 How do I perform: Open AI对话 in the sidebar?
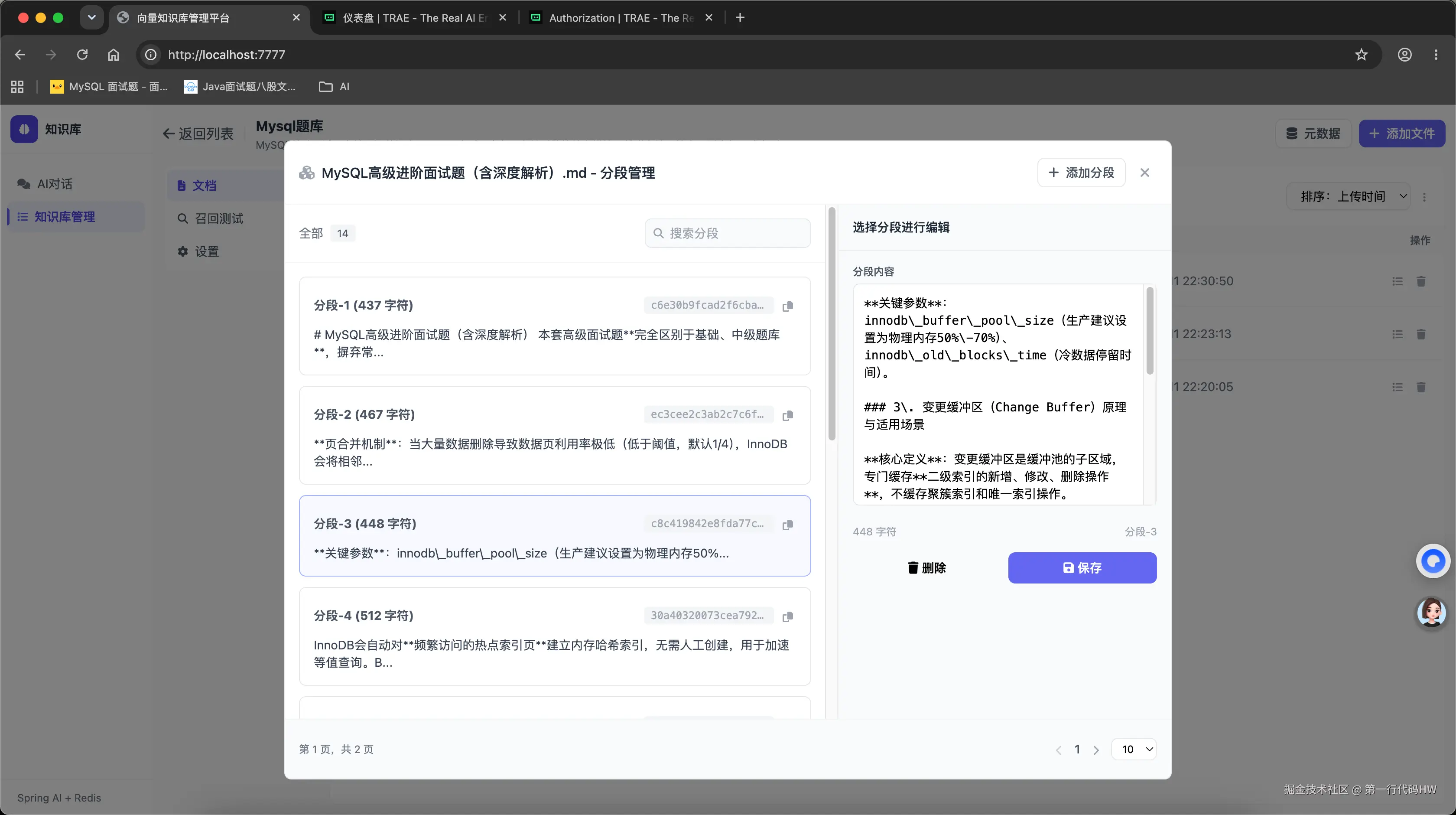click(x=76, y=184)
